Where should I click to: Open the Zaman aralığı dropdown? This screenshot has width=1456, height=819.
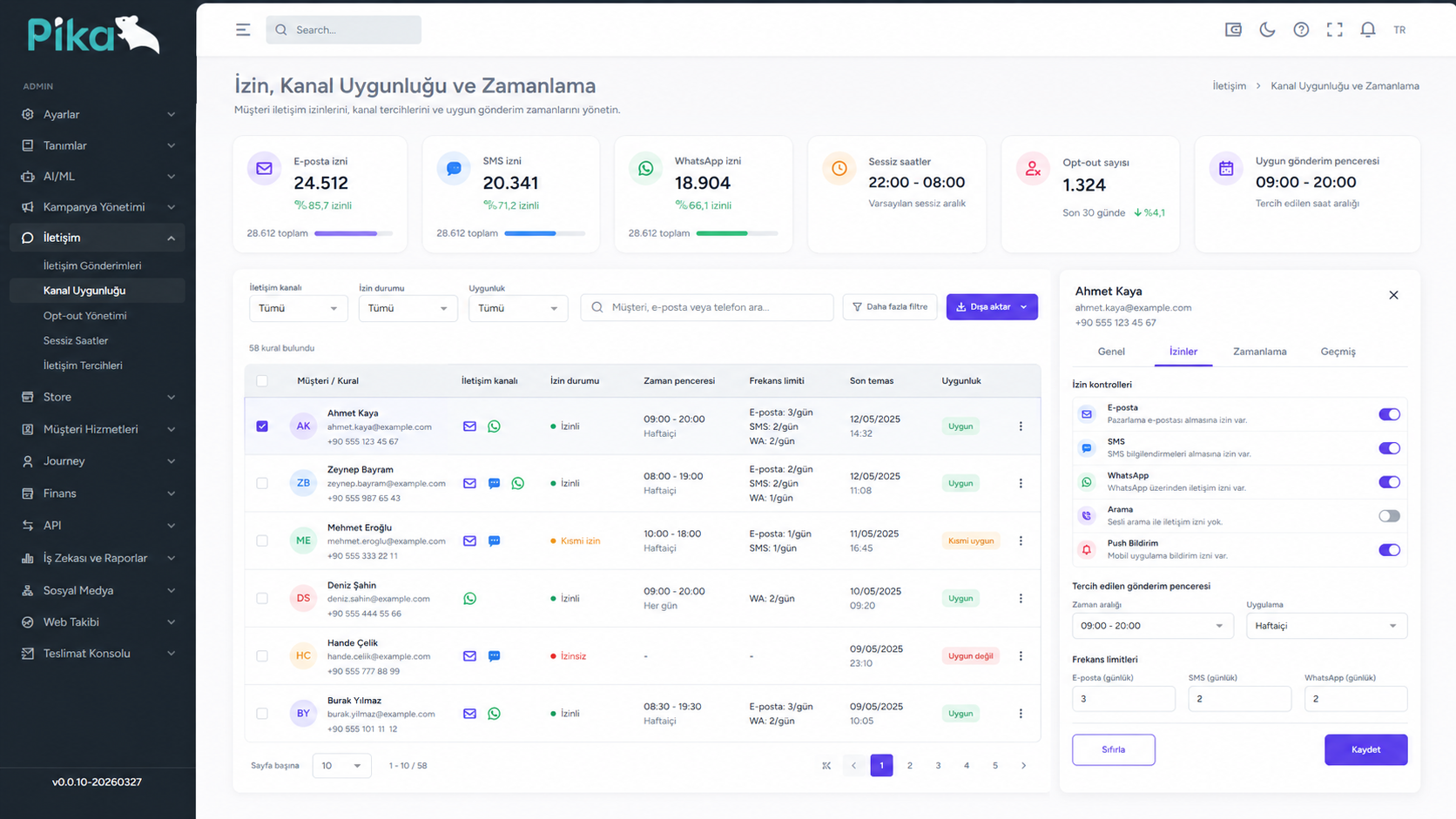click(1152, 626)
